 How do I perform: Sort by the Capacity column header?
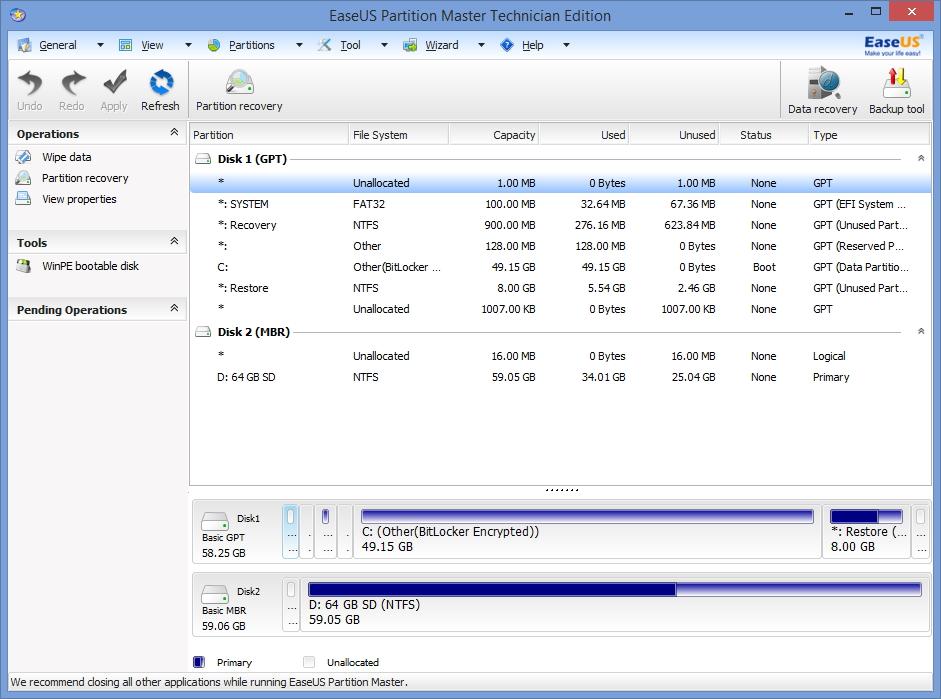click(493, 135)
